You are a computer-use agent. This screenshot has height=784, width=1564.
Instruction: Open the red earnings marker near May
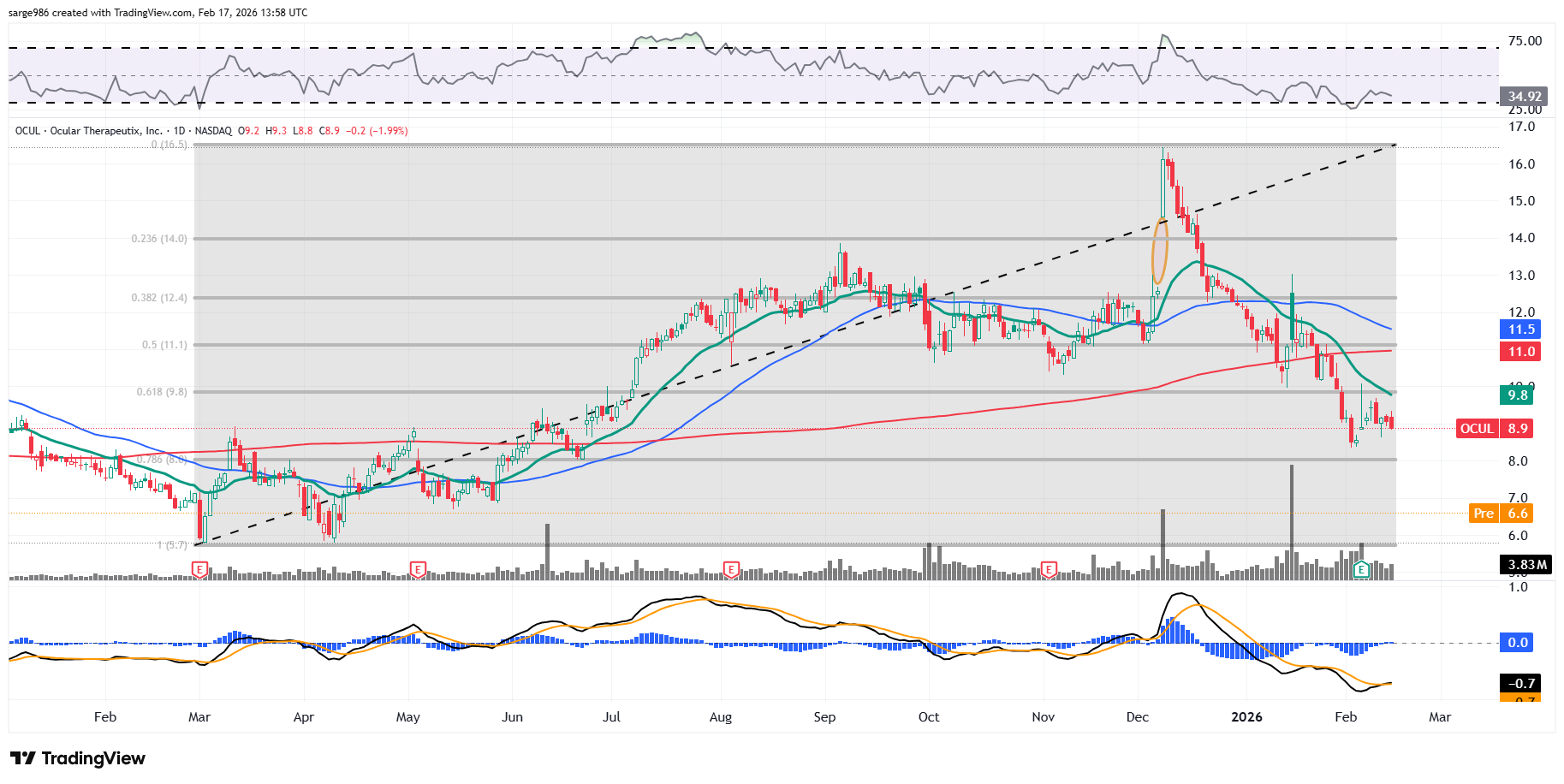418,569
